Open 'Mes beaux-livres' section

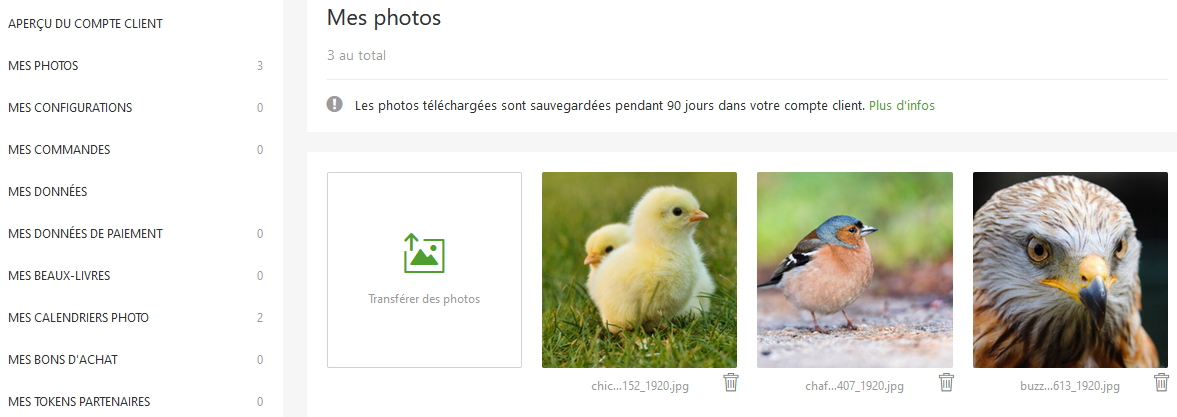(135, 276)
